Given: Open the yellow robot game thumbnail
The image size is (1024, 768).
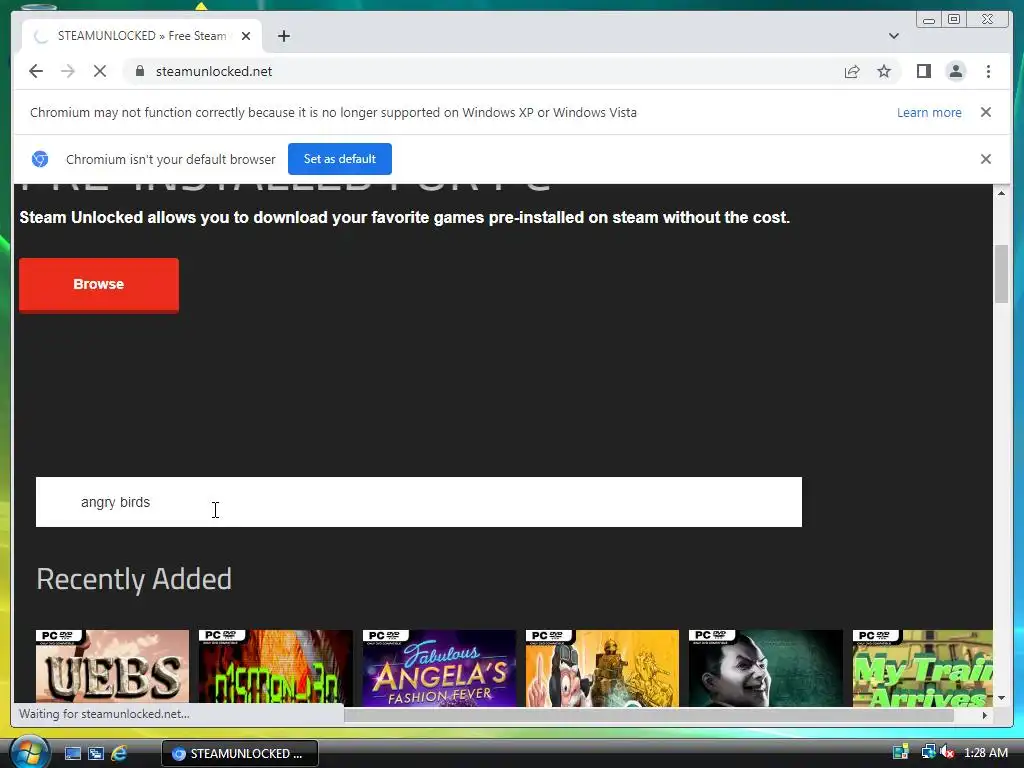Looking at the screenshot, I should (602, 668).
